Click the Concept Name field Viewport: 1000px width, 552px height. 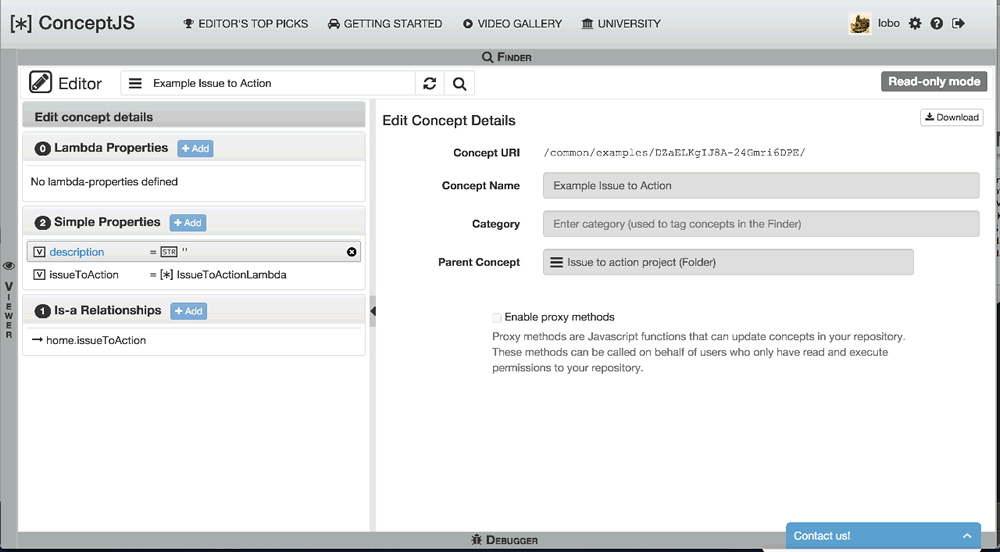(761, 185)
